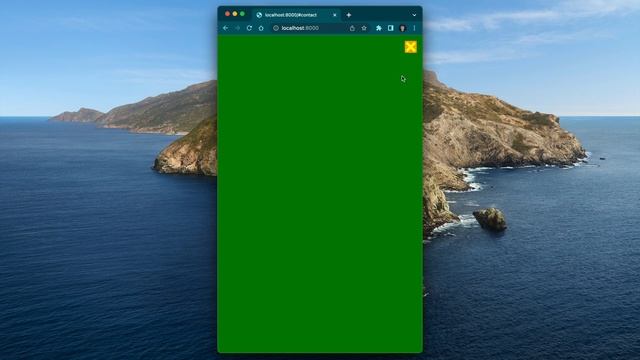Image resolution: width=640 pixels, height=360 pixels.
Task: Close the localhost:8000/#contact tab
Action: click(335, 15)
